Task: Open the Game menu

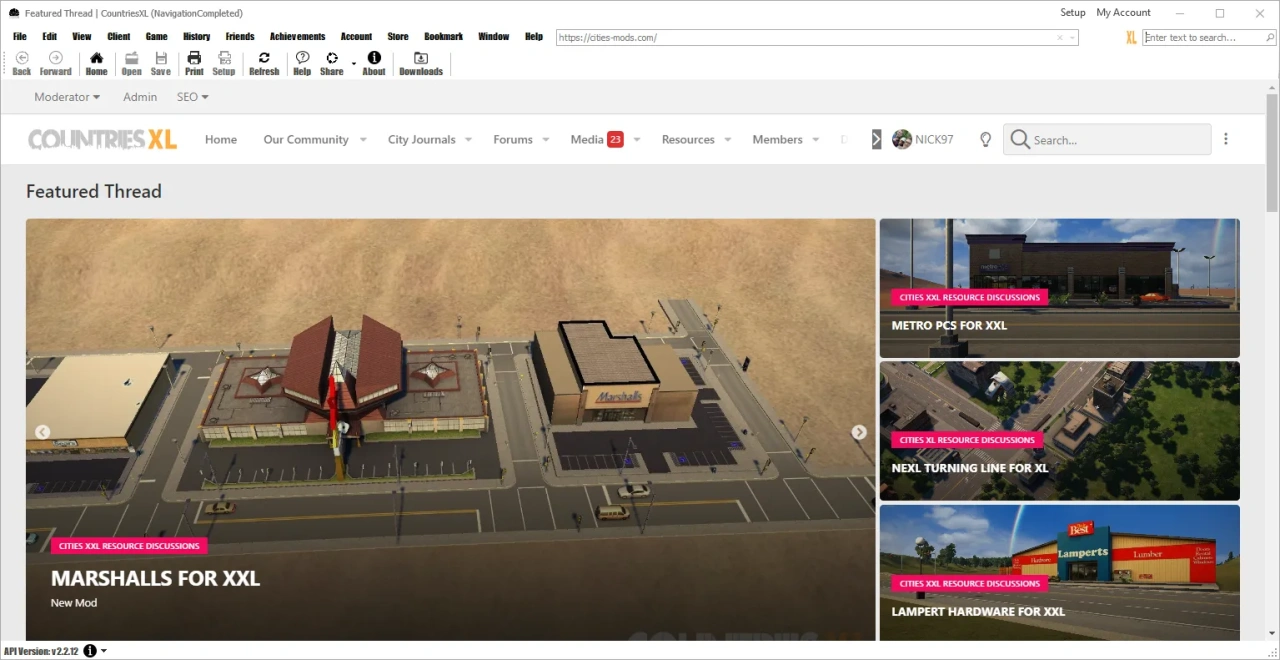Action: [x=157, y=36]
